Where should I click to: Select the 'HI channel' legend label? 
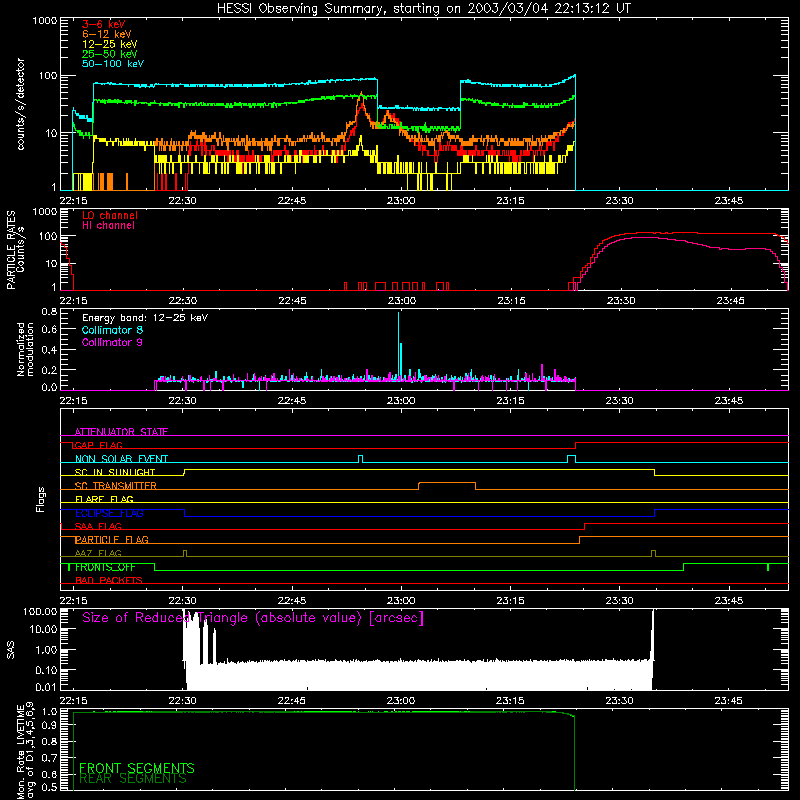pos(108,226)
